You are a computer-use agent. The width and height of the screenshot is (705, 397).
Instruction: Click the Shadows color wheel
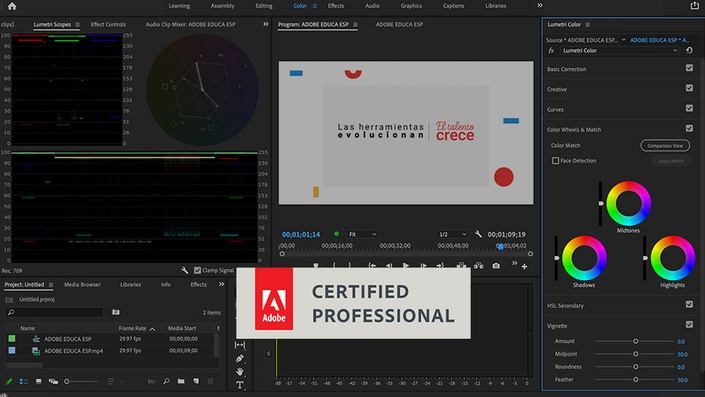(x=584, y=258)
